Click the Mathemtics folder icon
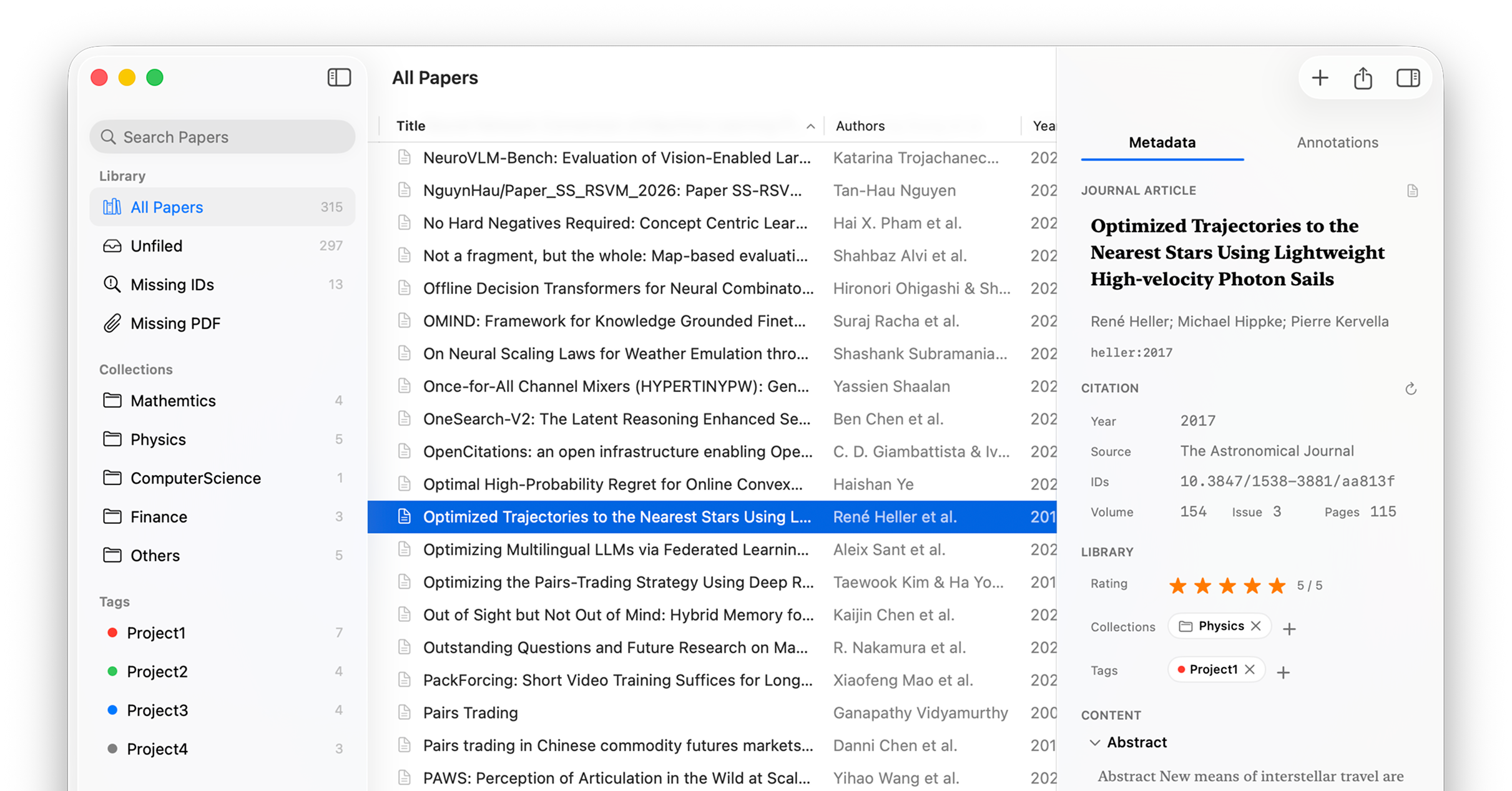Screen dimensions: 1512x791 (112, 400)
